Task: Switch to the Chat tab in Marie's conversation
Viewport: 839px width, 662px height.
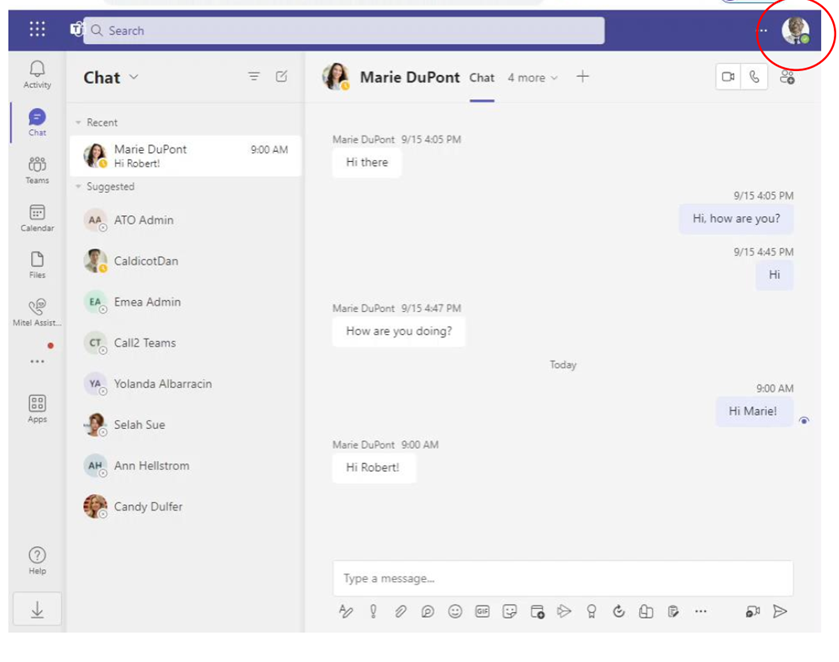Action: coord(481,77)
